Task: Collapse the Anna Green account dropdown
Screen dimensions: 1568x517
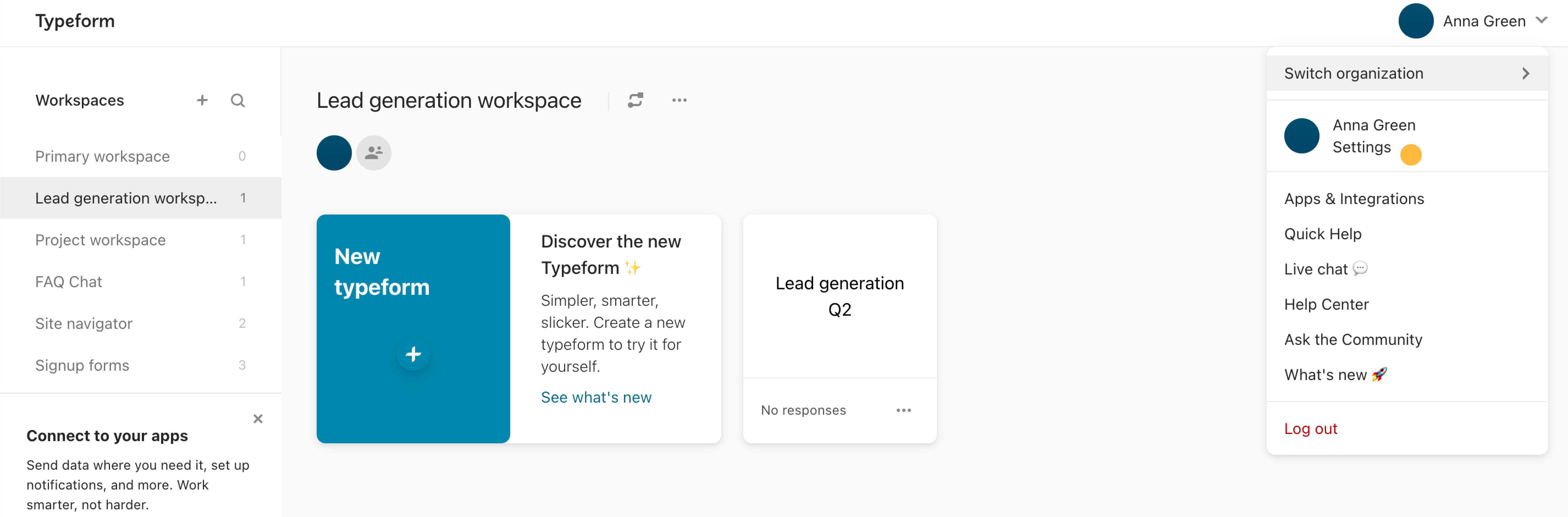Action: click(x=1542, y=20)
